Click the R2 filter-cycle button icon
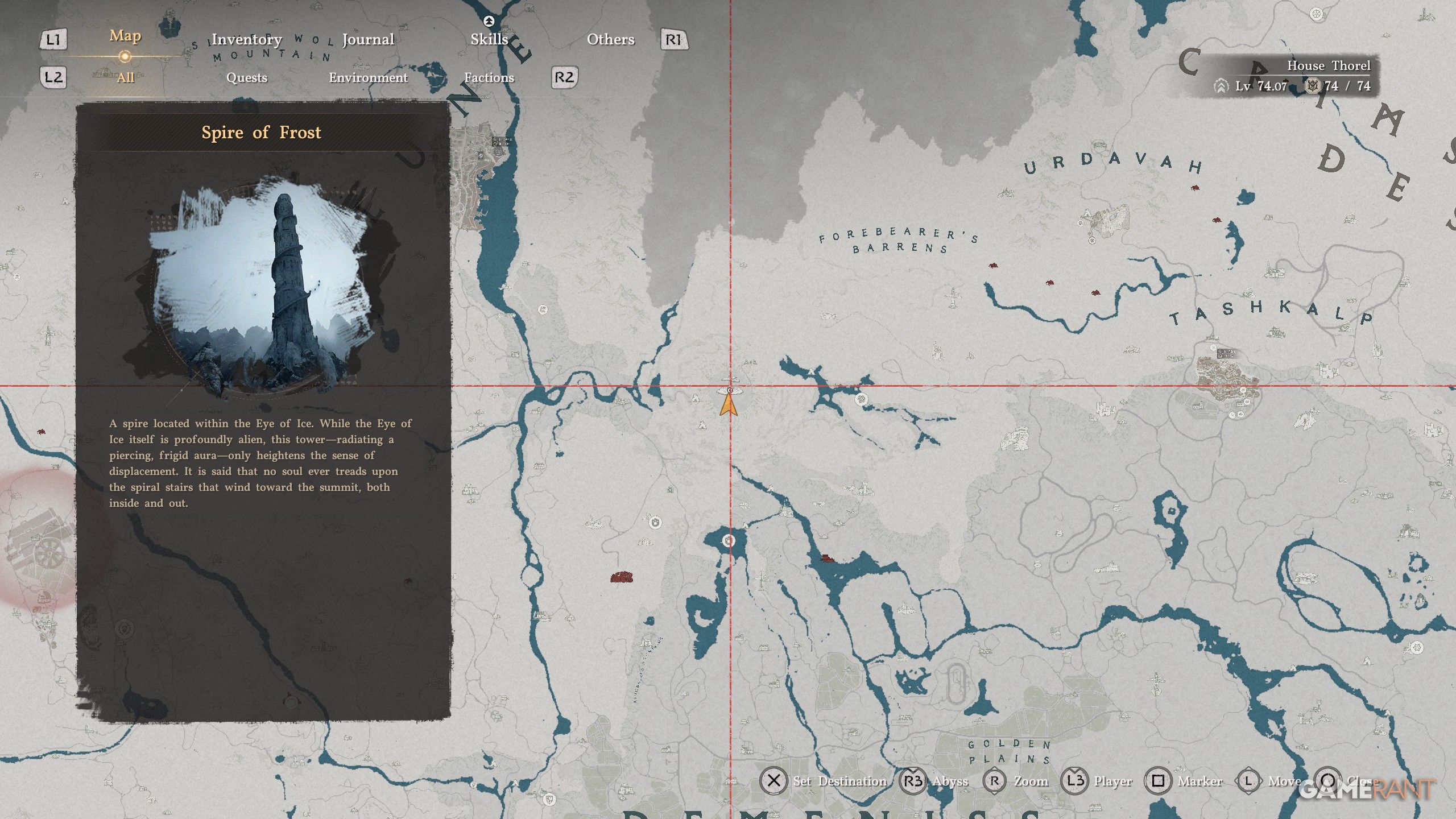 tap(564, 77)
